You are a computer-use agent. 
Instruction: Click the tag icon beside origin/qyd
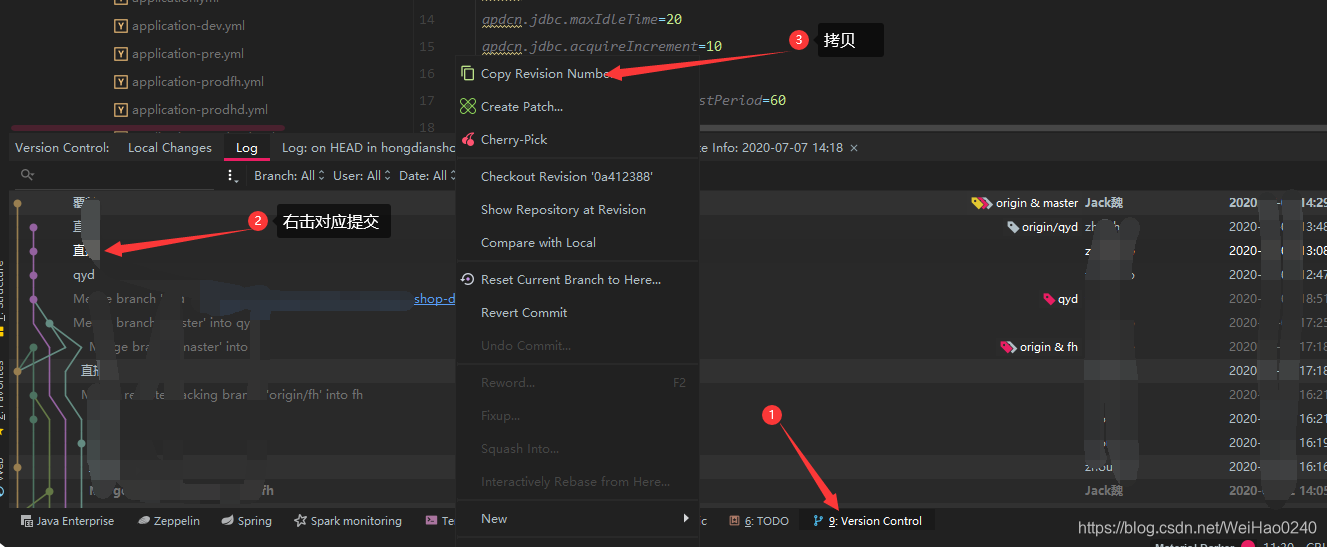pos(1013,227)
